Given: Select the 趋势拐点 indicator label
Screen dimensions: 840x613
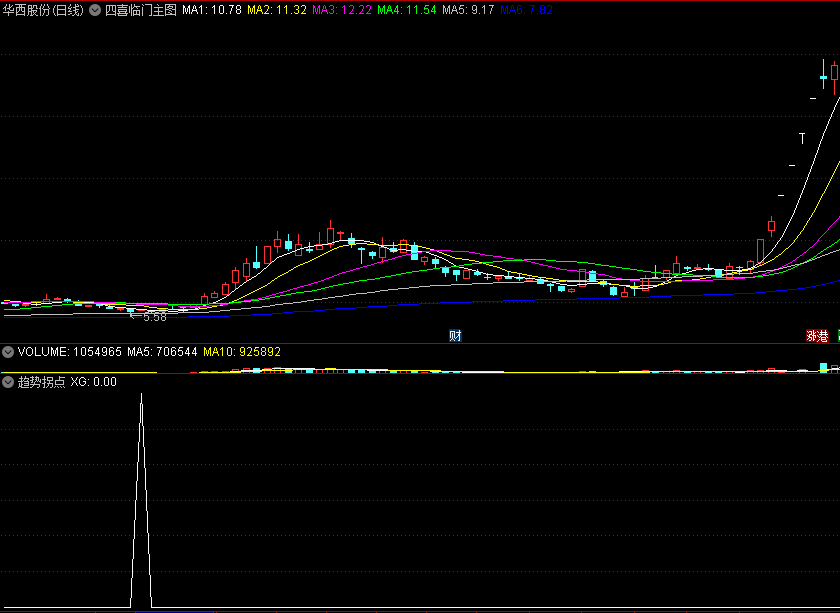Looking at the screenshot, I should click(x=41, y=382).
